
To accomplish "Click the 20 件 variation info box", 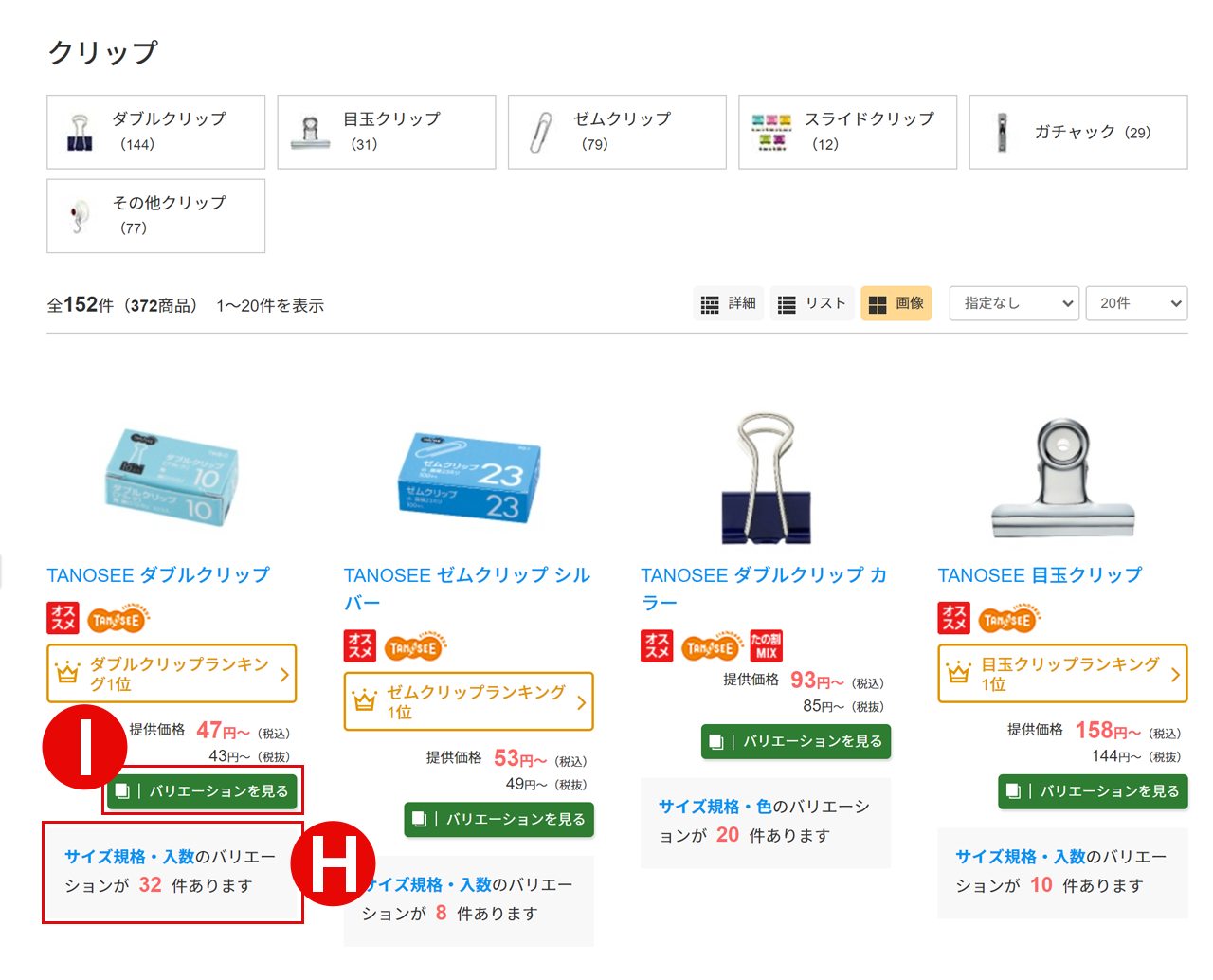I will click(766, 823).
